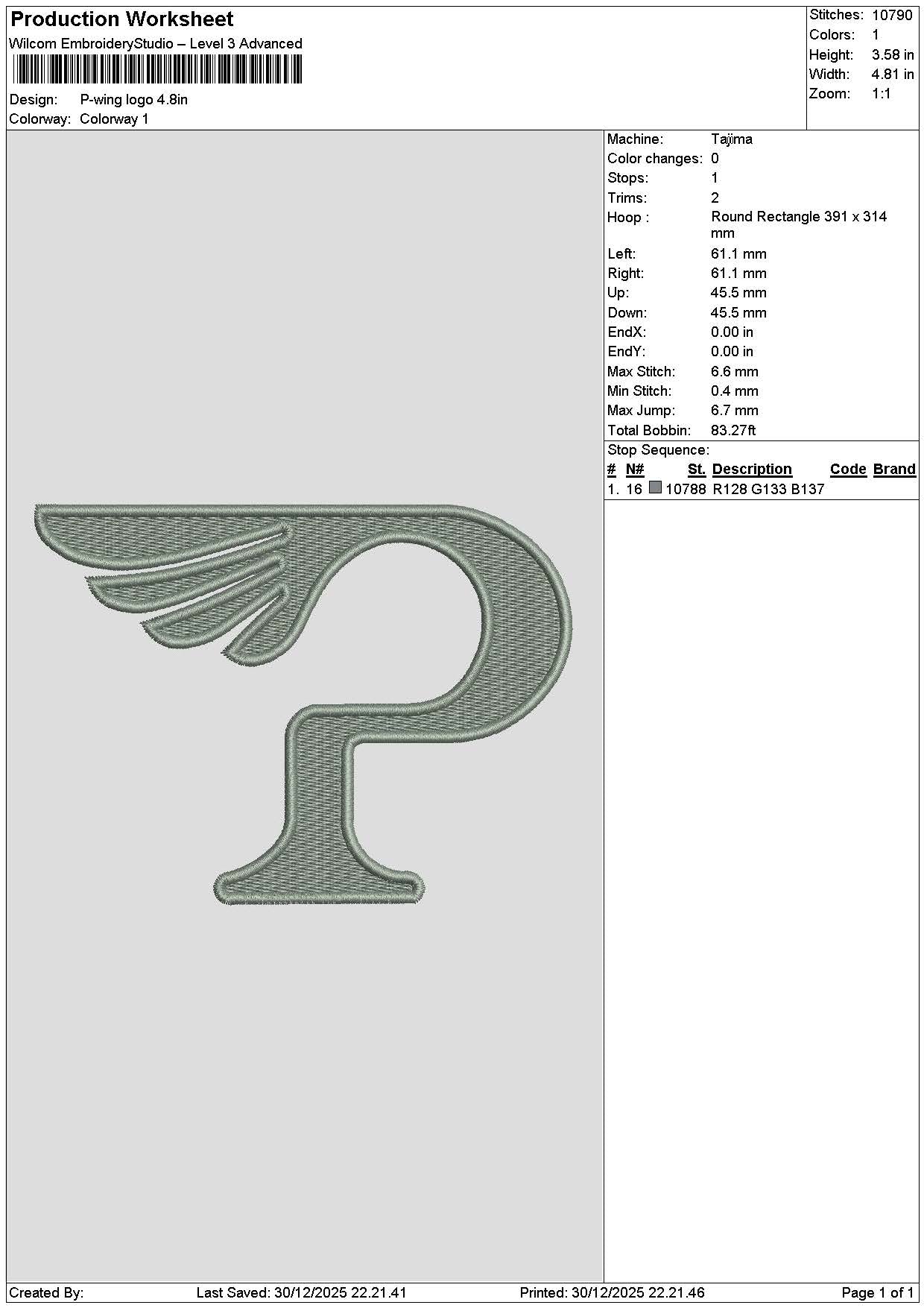The height and width of the screenshot is (1308, 924).
Task: Click the Max Stitch value 6.6 mm
Action: (735, 372)
